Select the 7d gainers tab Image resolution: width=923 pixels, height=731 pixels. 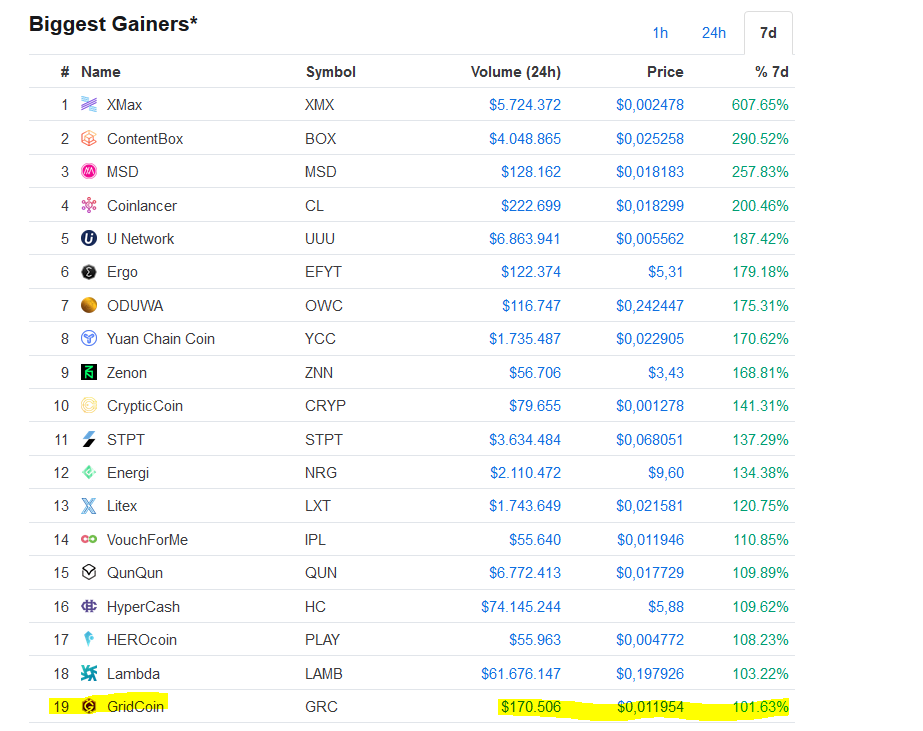[768, 33]
